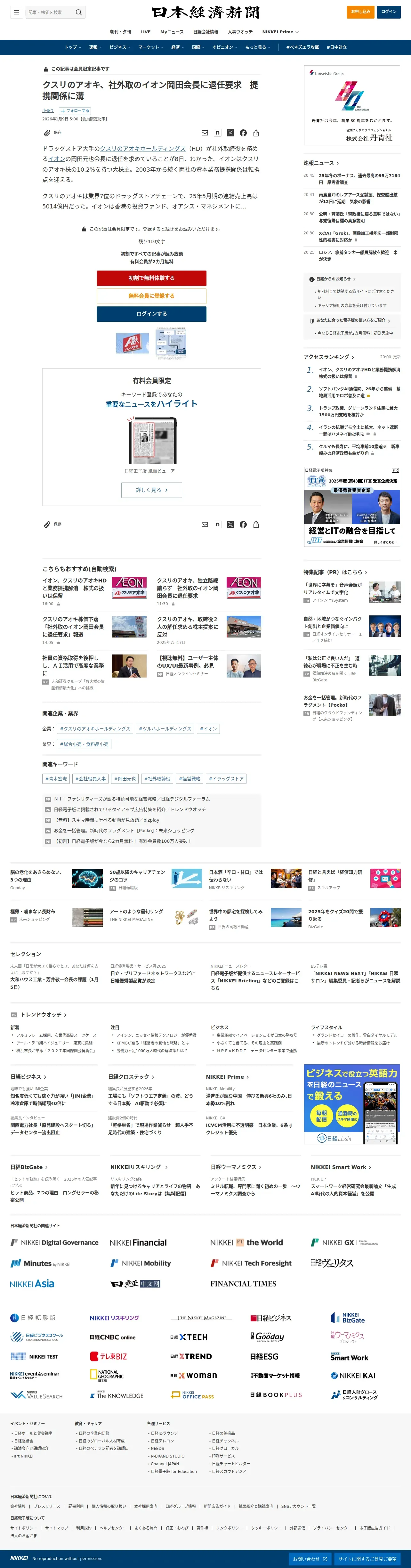Open the hamburger menu in the header
The image size is (411, 1568).
[x=16, y=12]
